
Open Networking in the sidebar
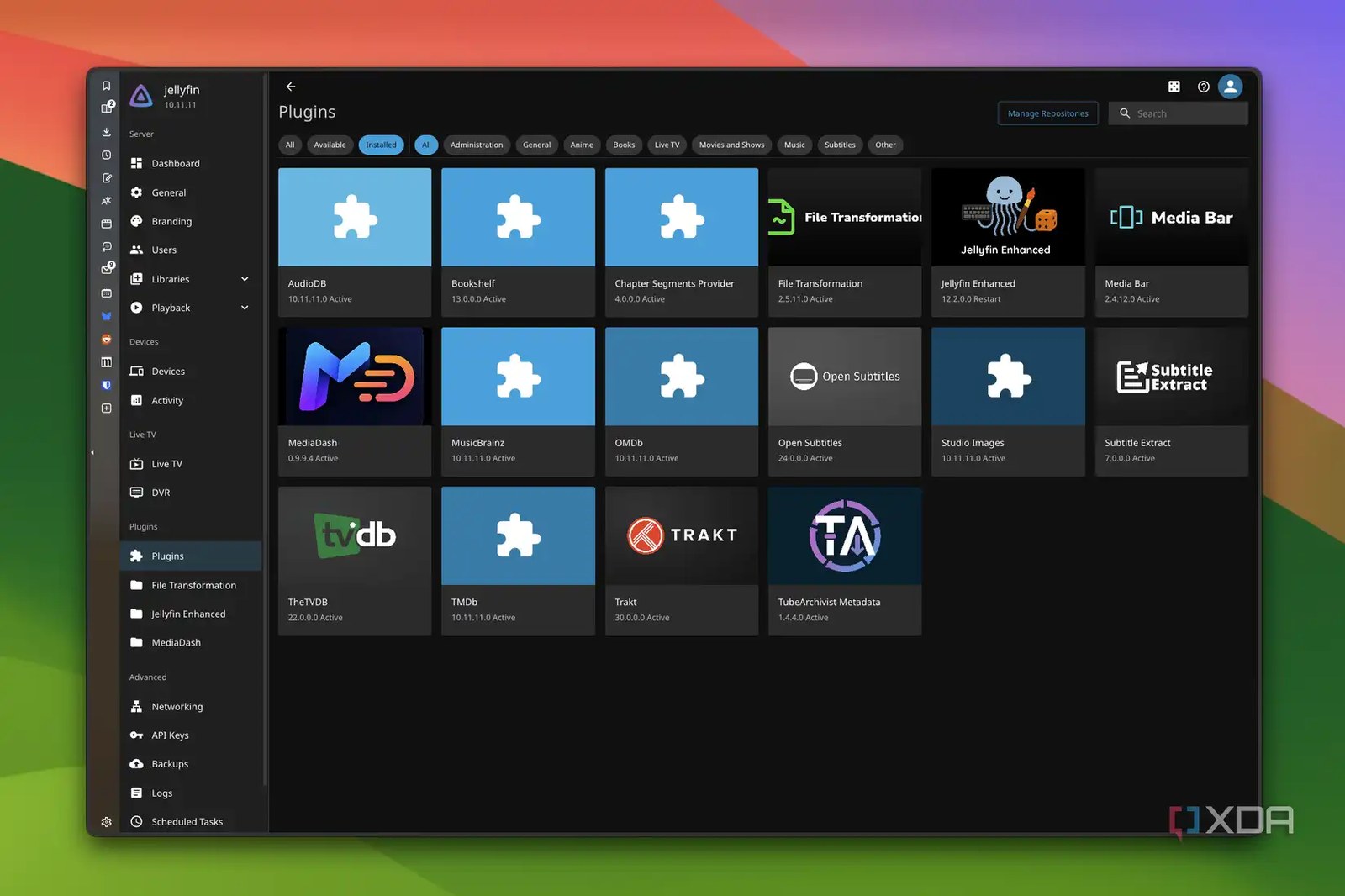[191, 707]
